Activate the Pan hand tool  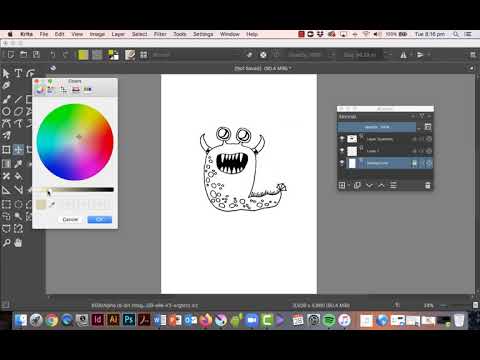18,243
